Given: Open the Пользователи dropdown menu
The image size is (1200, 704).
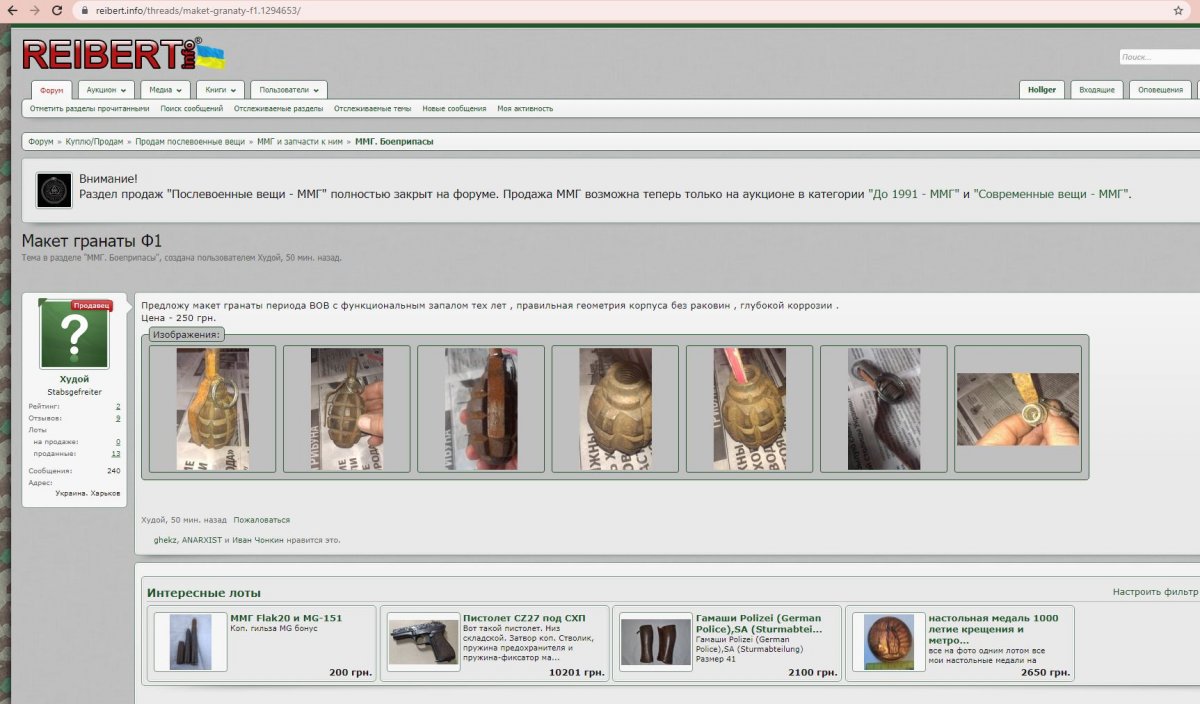Looking at the screenshot, I should pos(288,90).
